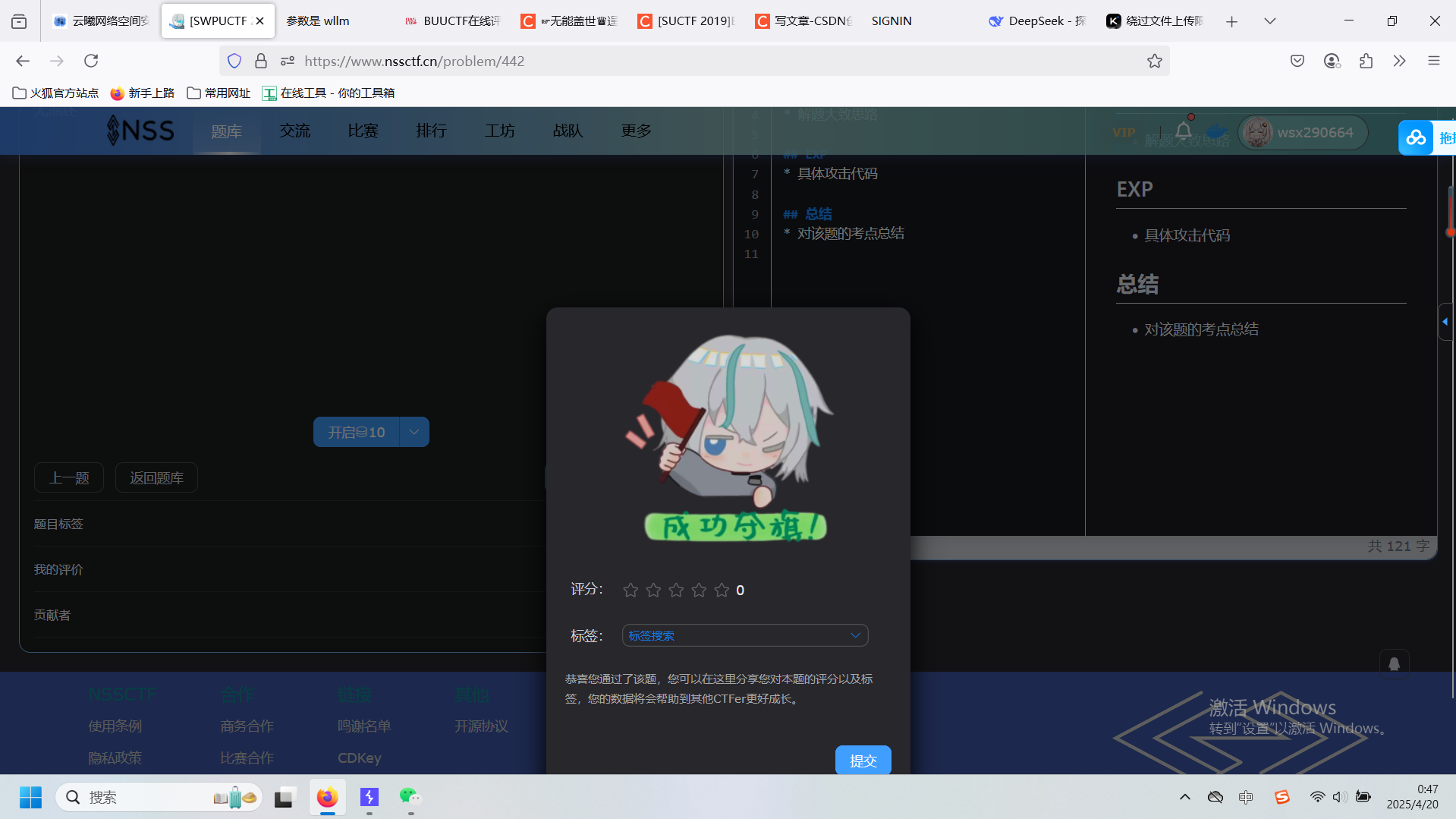Show more toolbar tools chevron
1456x819 pixels.
click(1399, 61)
